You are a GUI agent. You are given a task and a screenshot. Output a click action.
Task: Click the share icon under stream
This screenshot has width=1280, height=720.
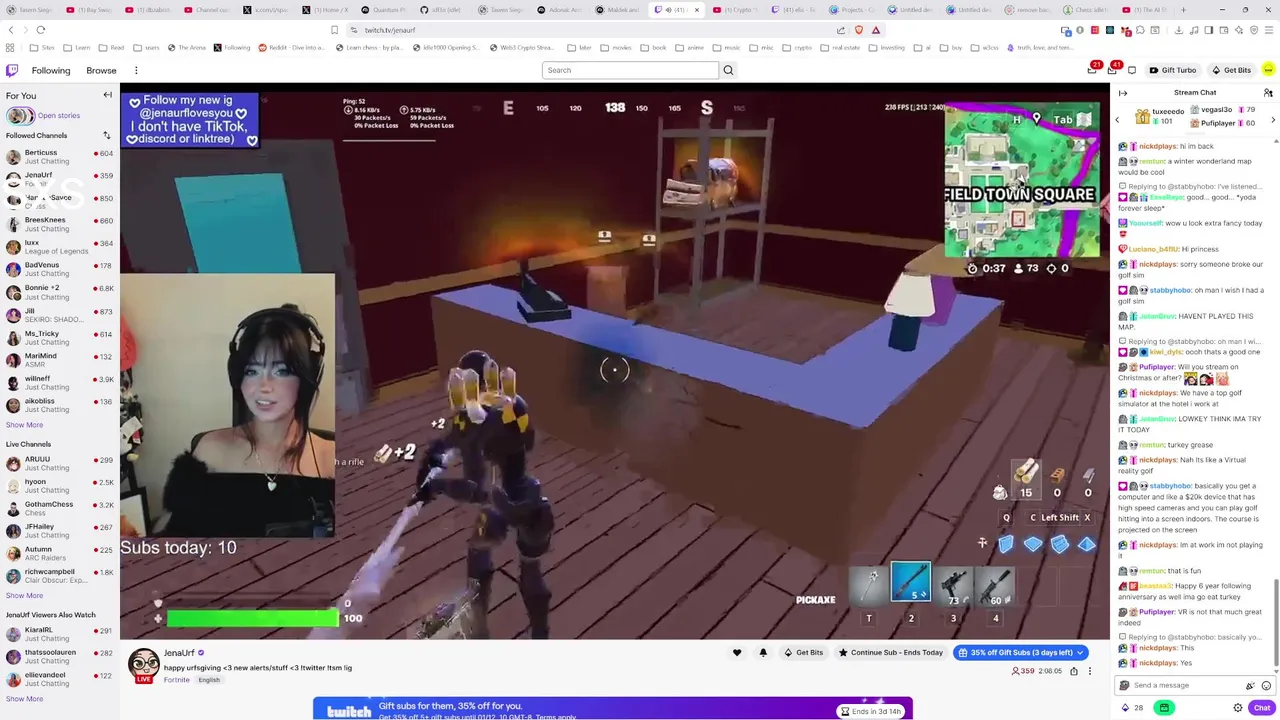(1074, 671)
